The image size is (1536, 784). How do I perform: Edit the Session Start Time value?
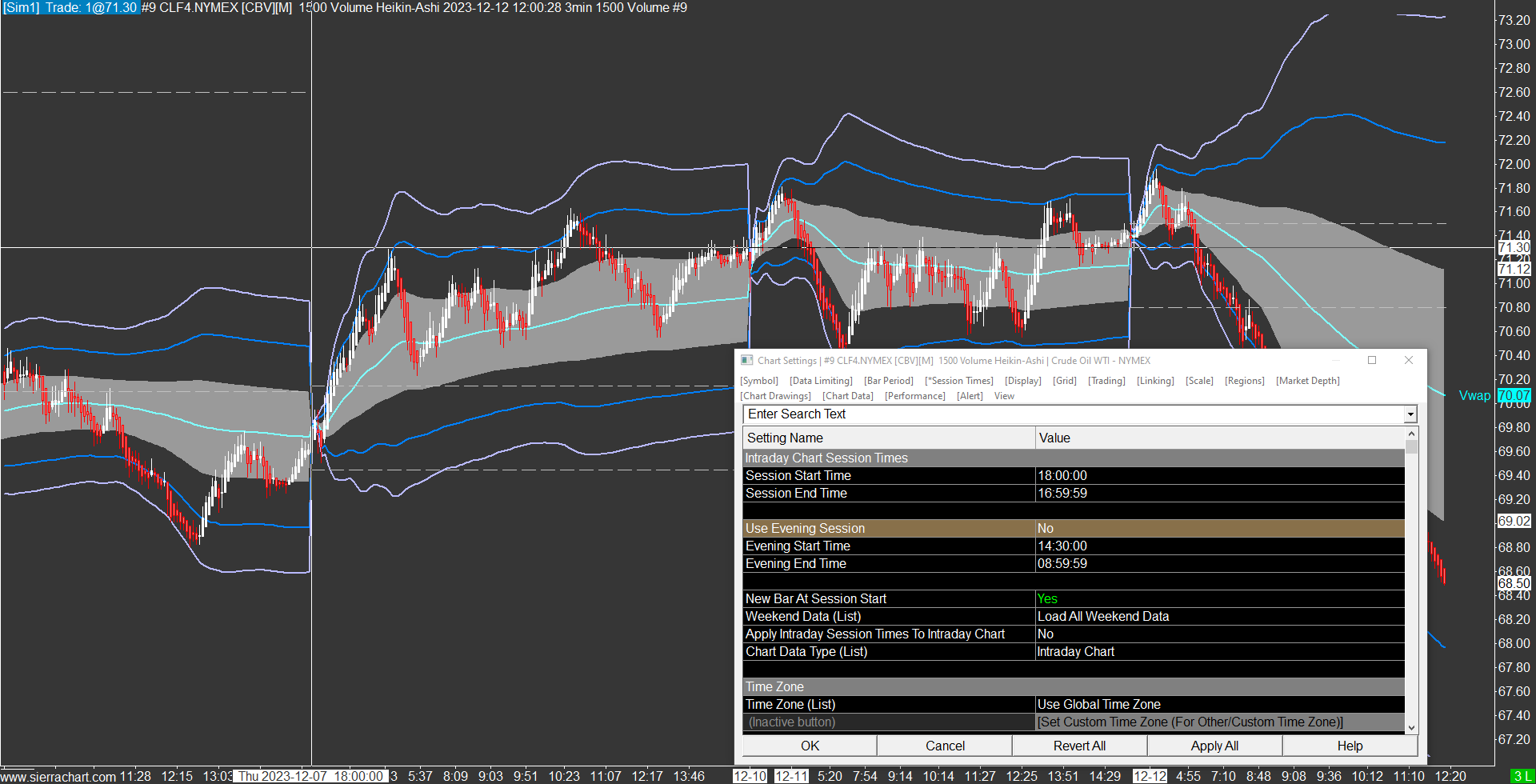(1219, 476)
